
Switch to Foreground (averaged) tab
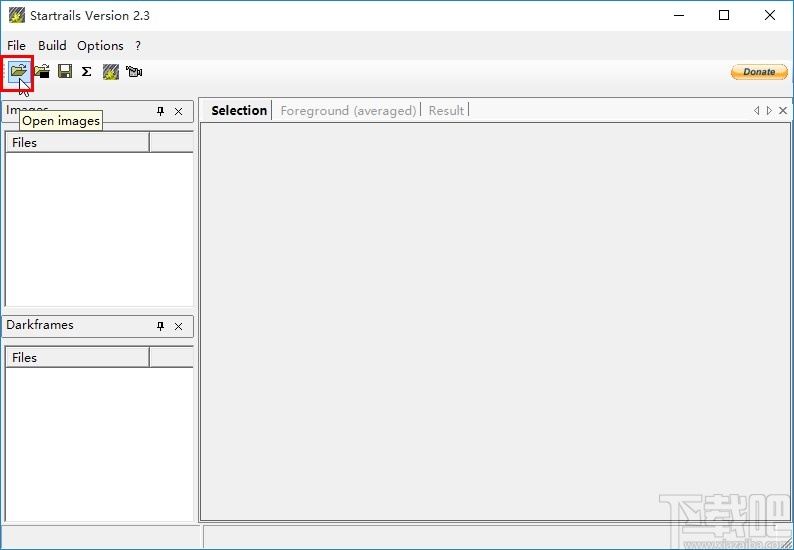tap(348, 110)
